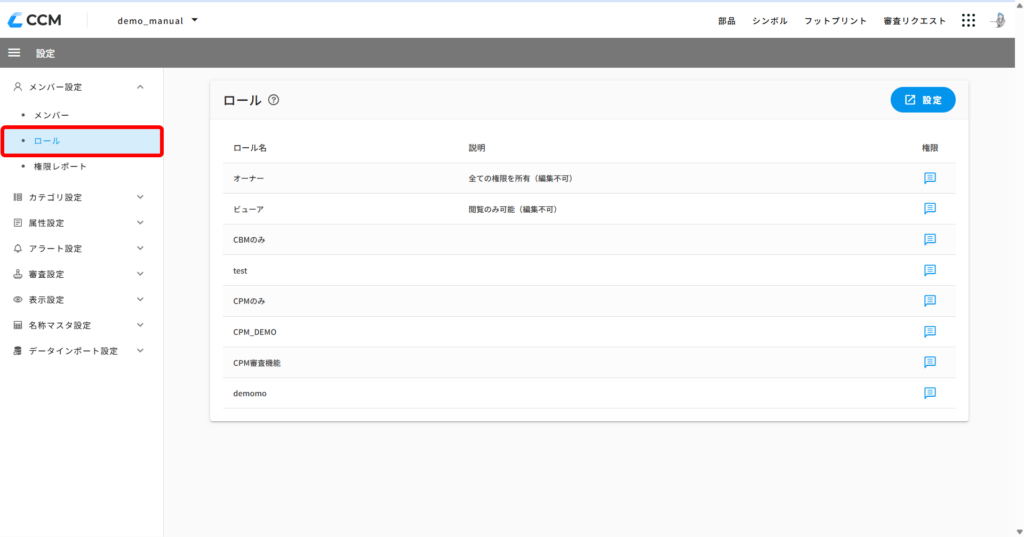Screen dimensions: 1024x537
Task: Select the CPM_DEMO role name
Action: pyautogui.click(x=255, y=332)
